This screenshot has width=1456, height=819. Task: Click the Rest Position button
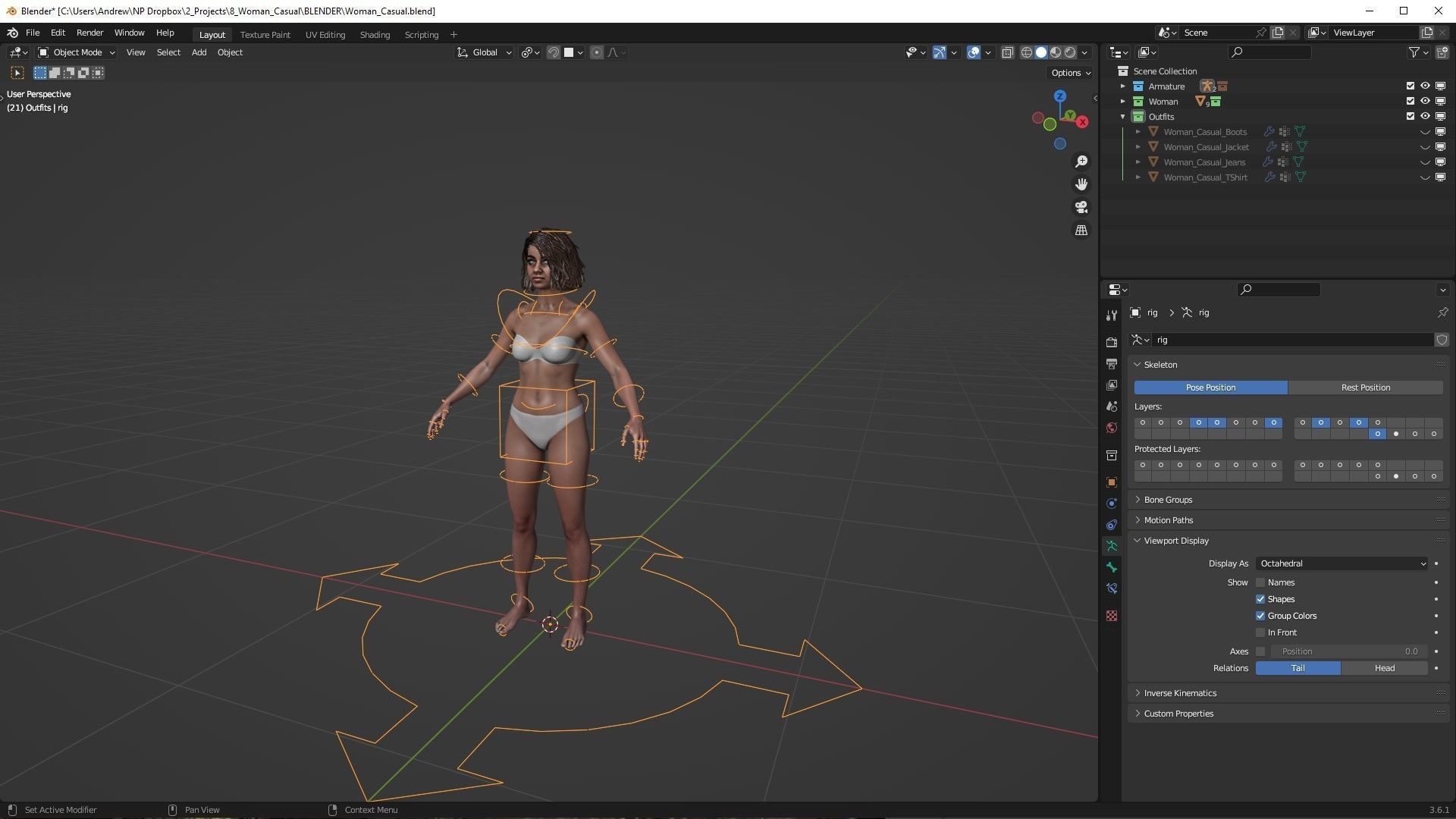1365,388
